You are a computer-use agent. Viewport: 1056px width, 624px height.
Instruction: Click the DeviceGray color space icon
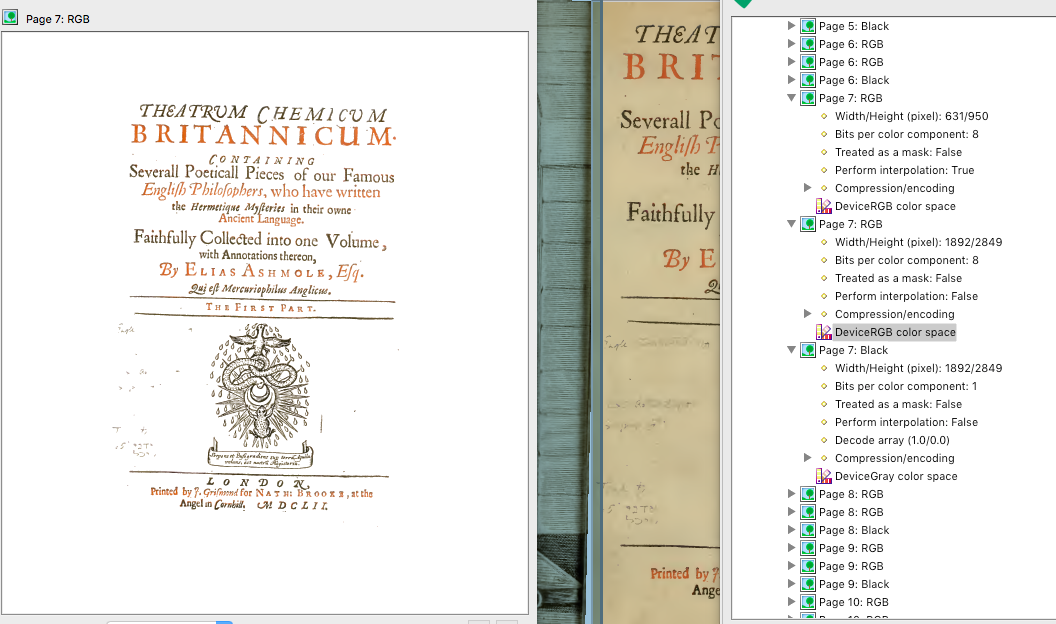coord(824,476)
